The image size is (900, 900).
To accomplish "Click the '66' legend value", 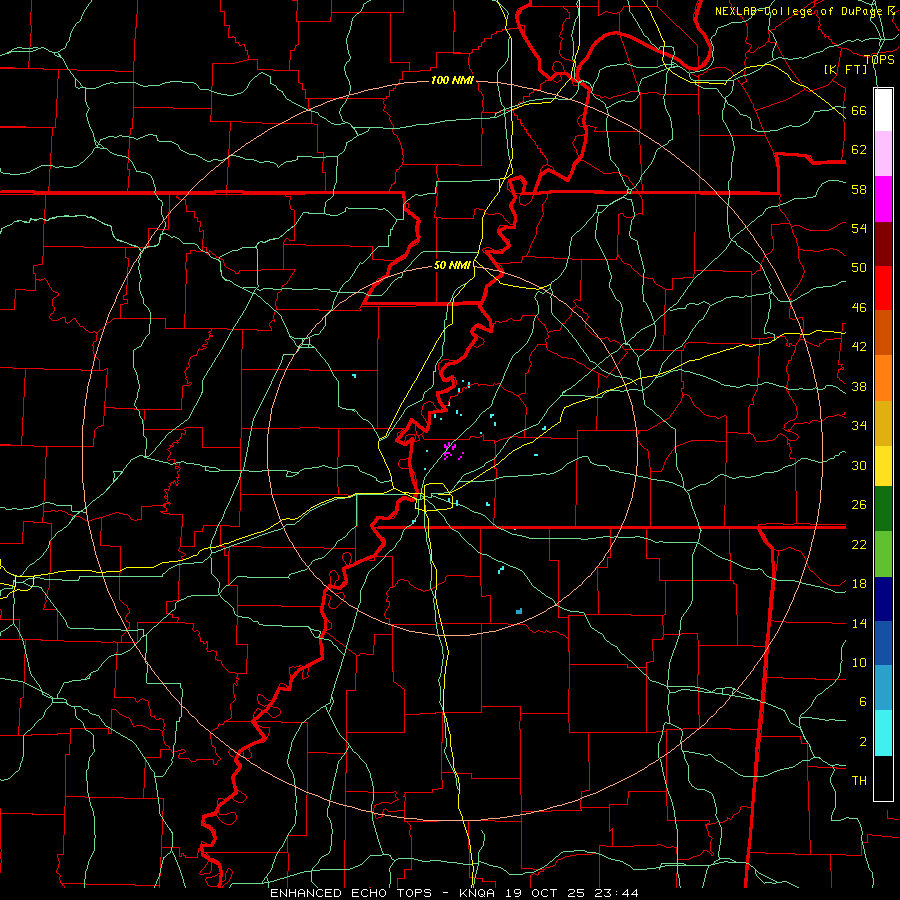I will click(859, 110).
